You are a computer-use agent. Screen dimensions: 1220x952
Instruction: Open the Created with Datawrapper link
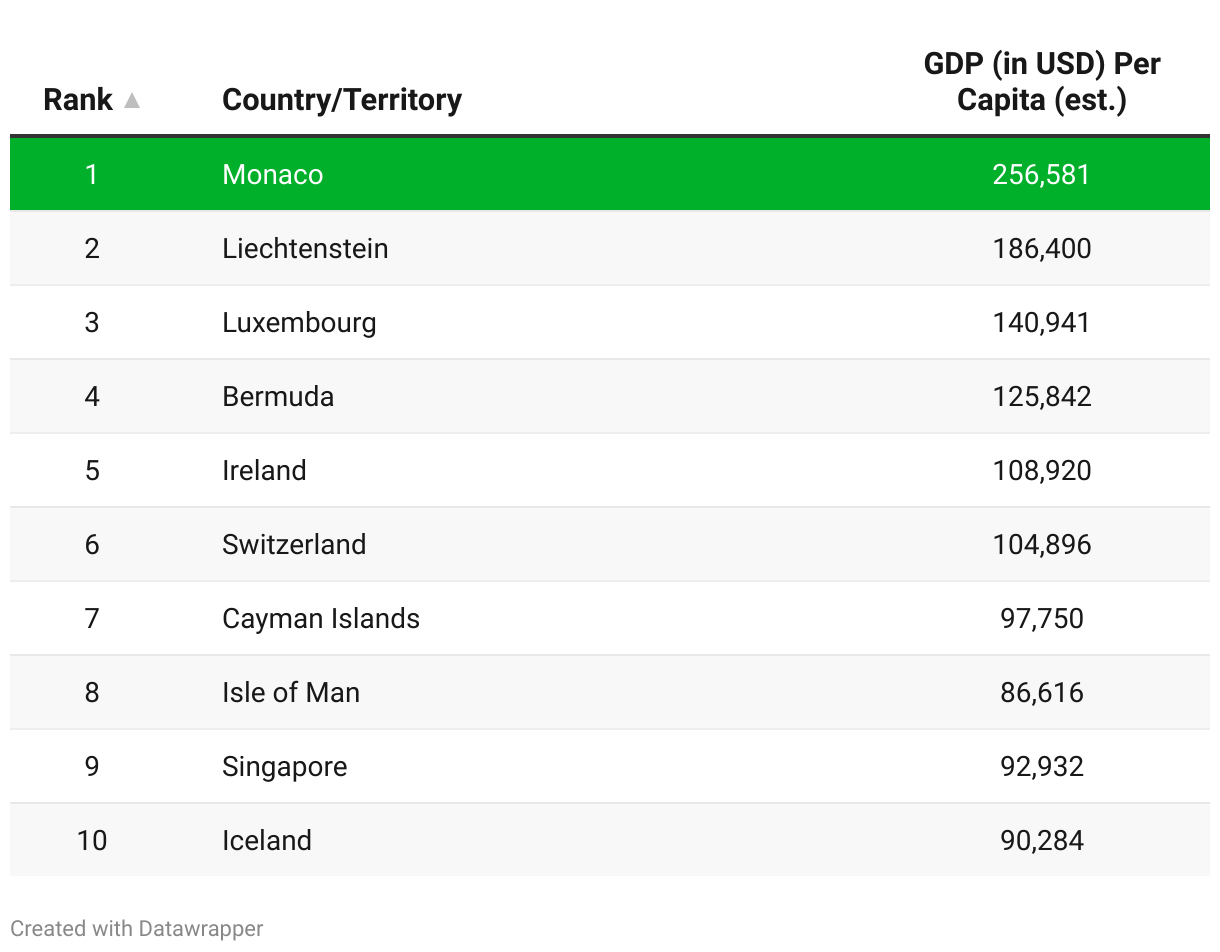pos(137,929)
